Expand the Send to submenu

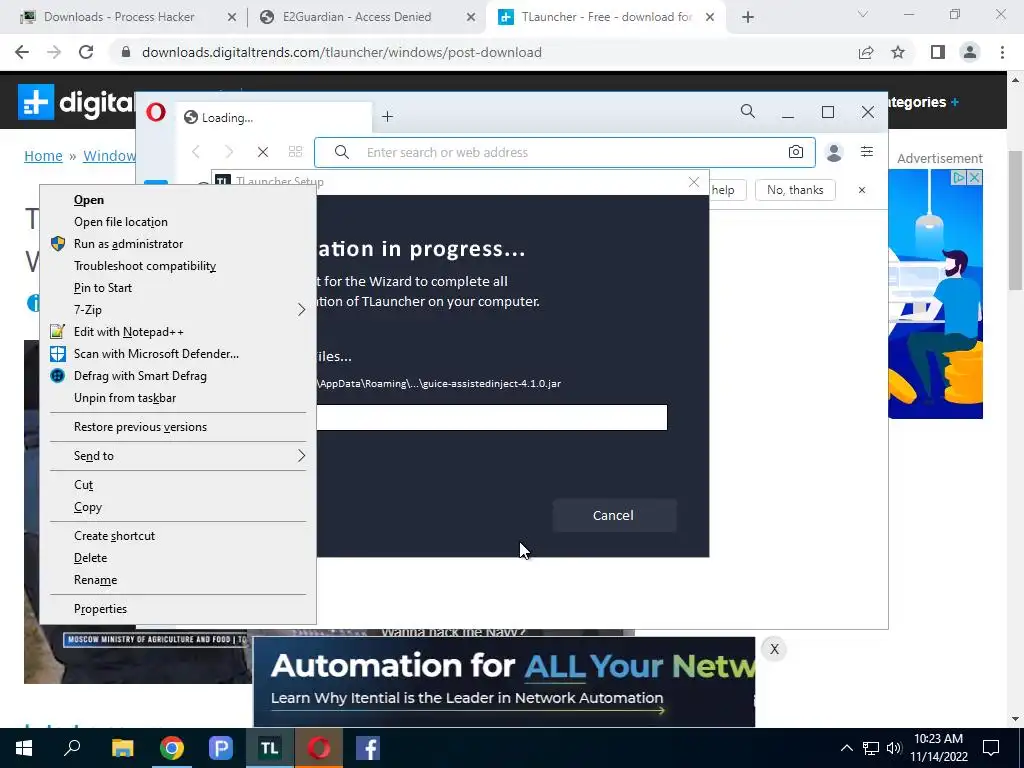point(178,456)
